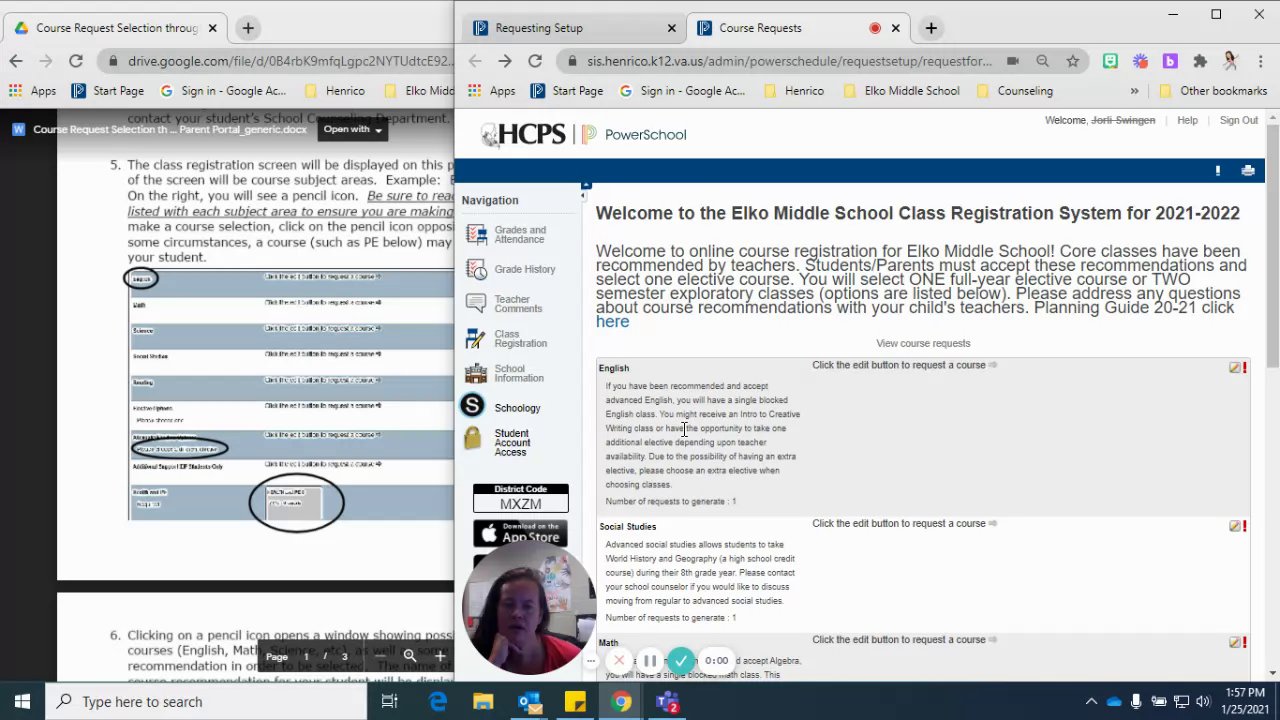The image size is (1280, 720).
Task: Click the printer icon in PowerSchool header
Action: [x=1248, y=171]
